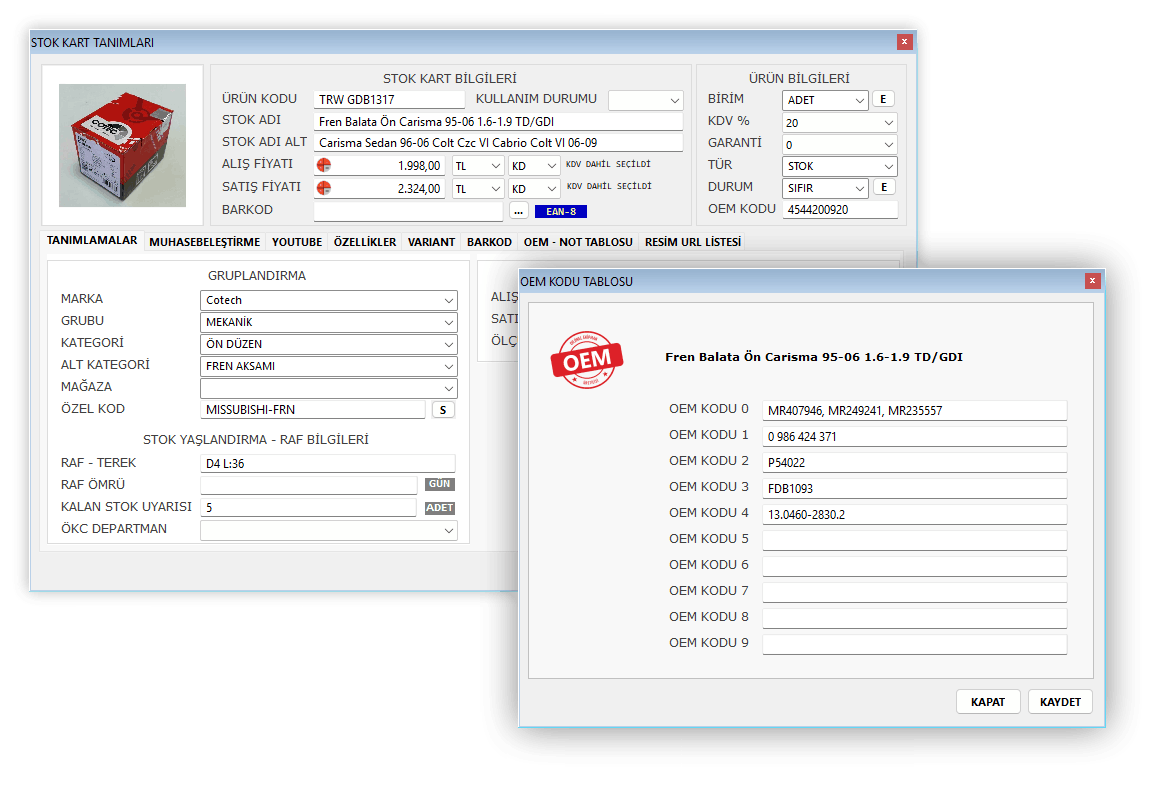The height and width of the screenshot is (797, 1175).
Task: Switch to the YOUTUBE tab
Action: [297, 242]
